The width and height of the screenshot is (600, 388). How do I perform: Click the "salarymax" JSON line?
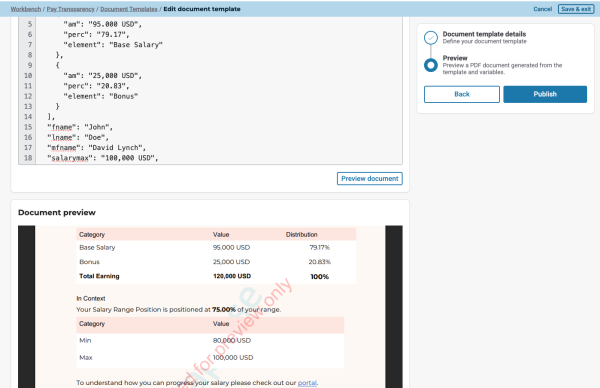(x=103, y=158)
